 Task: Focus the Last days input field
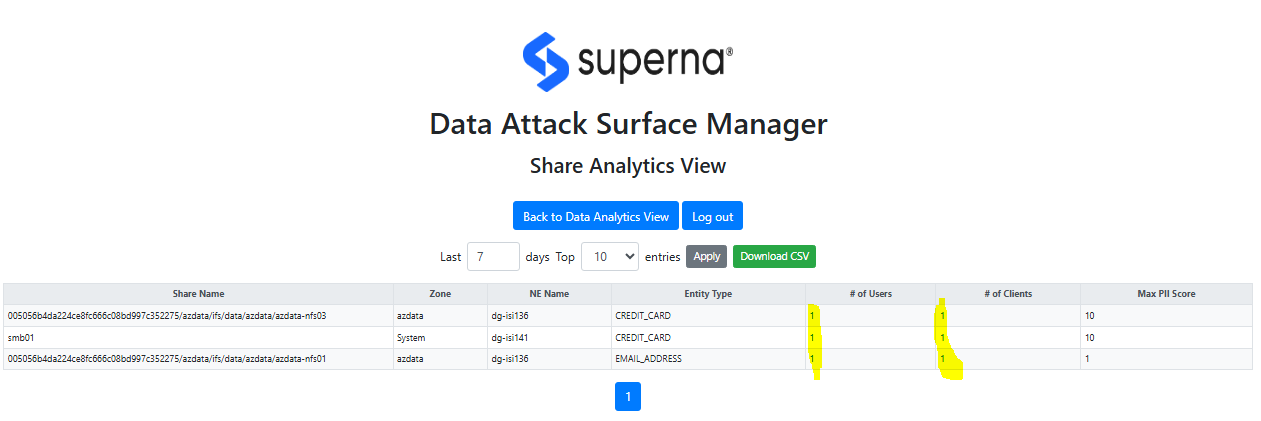493,256
